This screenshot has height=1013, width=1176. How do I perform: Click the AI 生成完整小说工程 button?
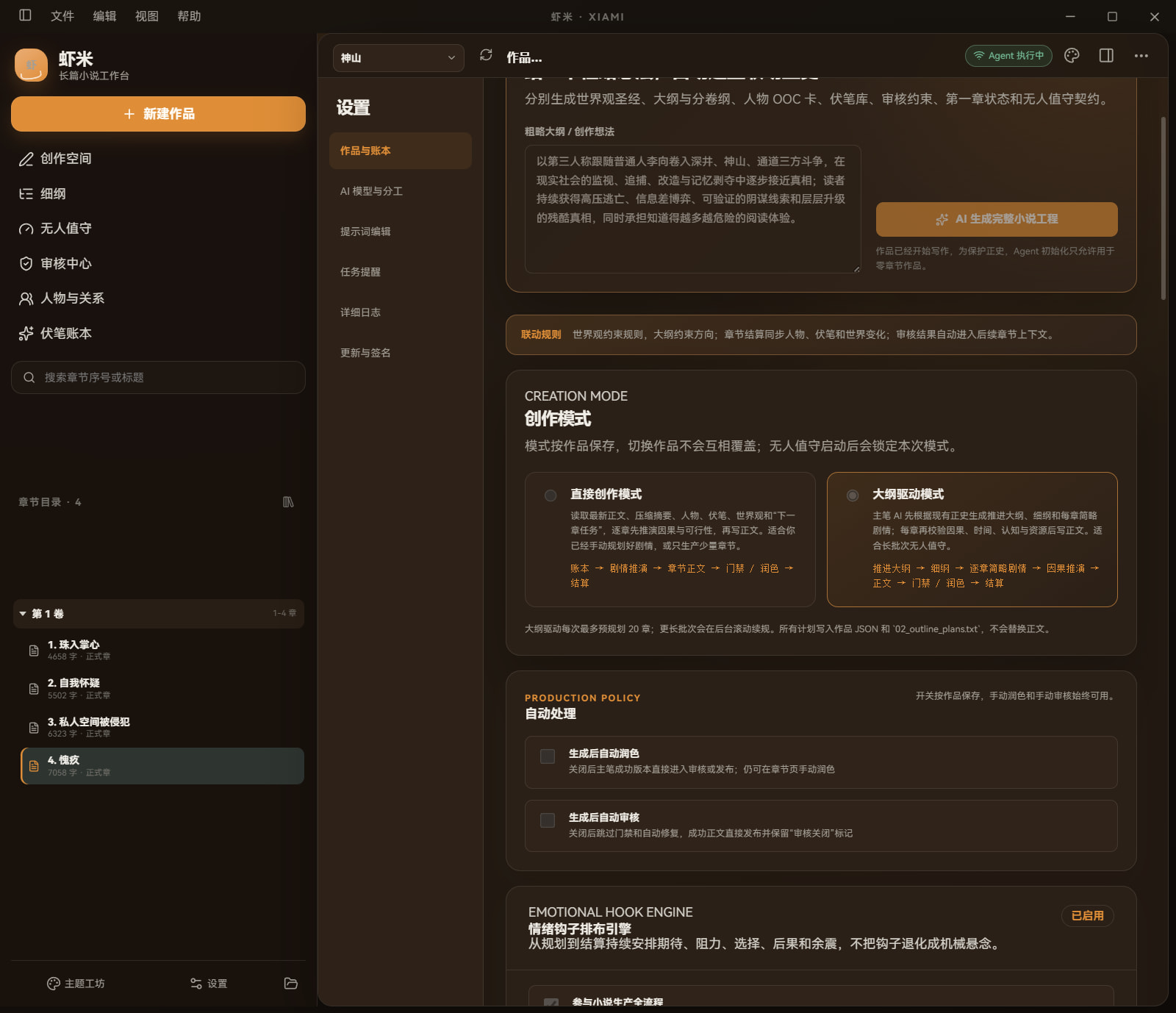coord(997,219)
